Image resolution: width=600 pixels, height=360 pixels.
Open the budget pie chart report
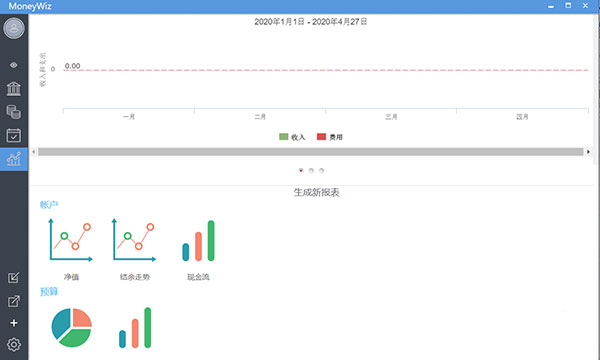[x=72, y=327]
